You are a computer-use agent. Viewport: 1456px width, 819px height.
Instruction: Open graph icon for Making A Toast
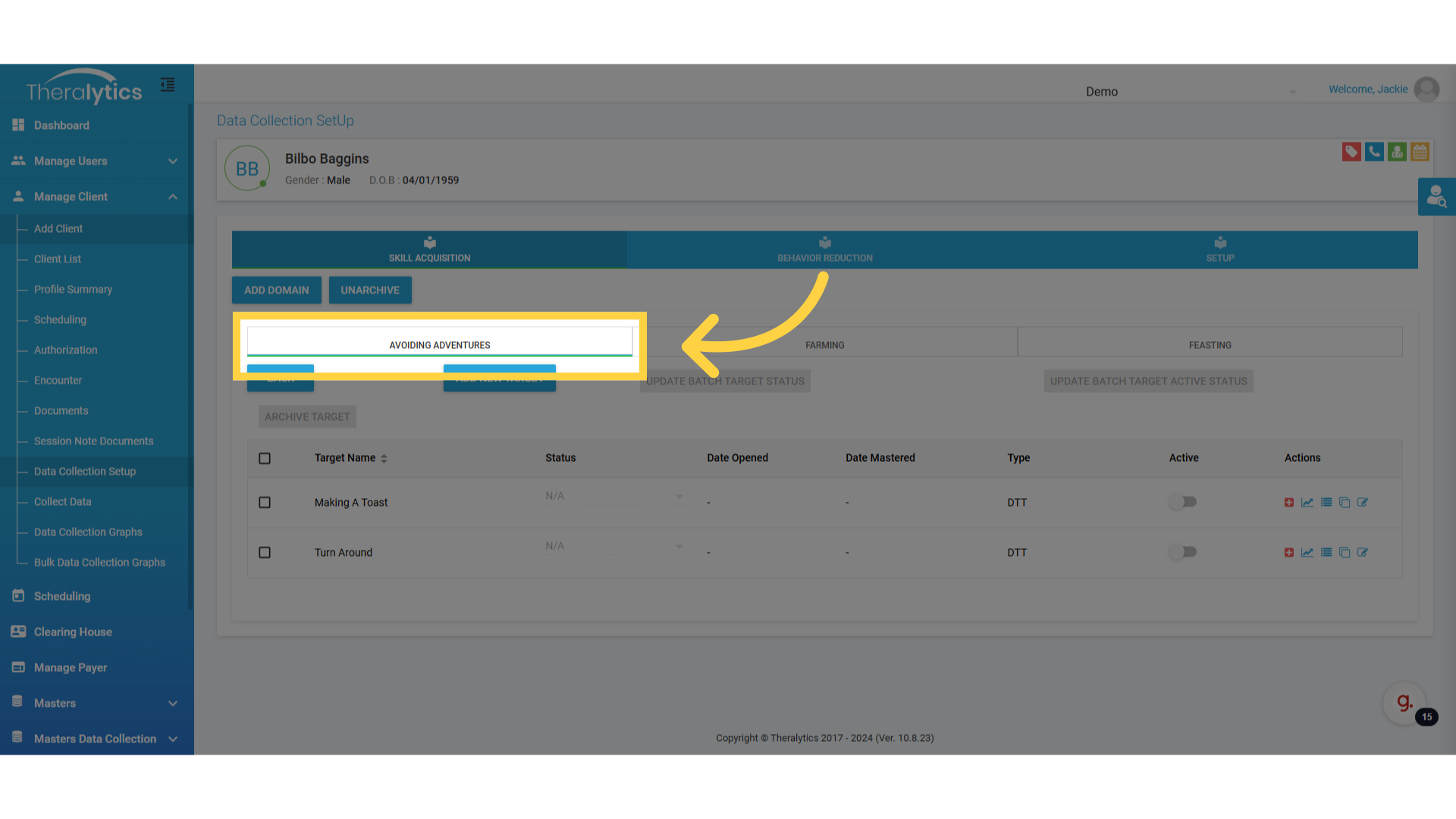point(1307,503)
